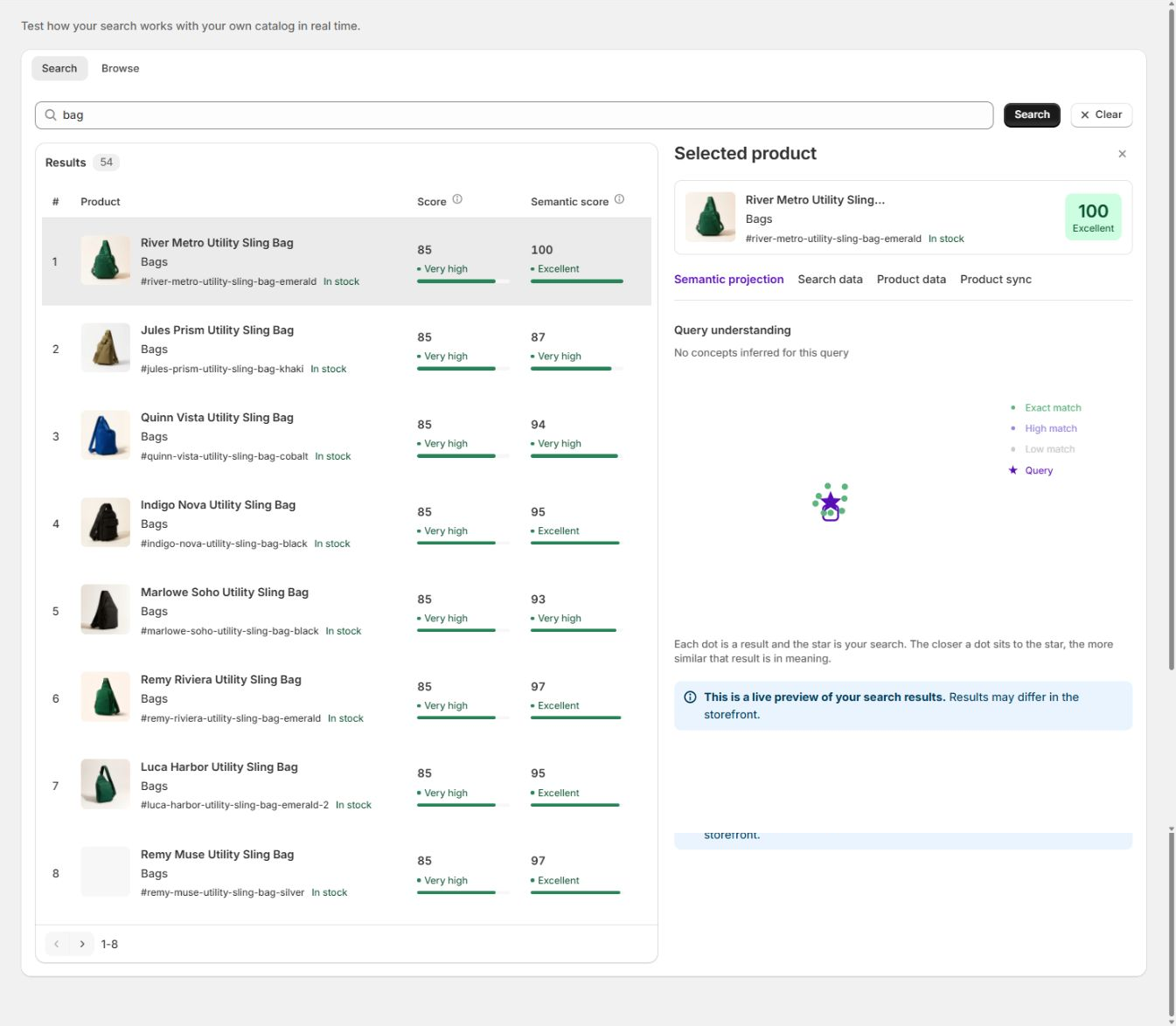Clear the search query
The width and height of the screenshot is (1176, 1026).
pos(1101,114)
